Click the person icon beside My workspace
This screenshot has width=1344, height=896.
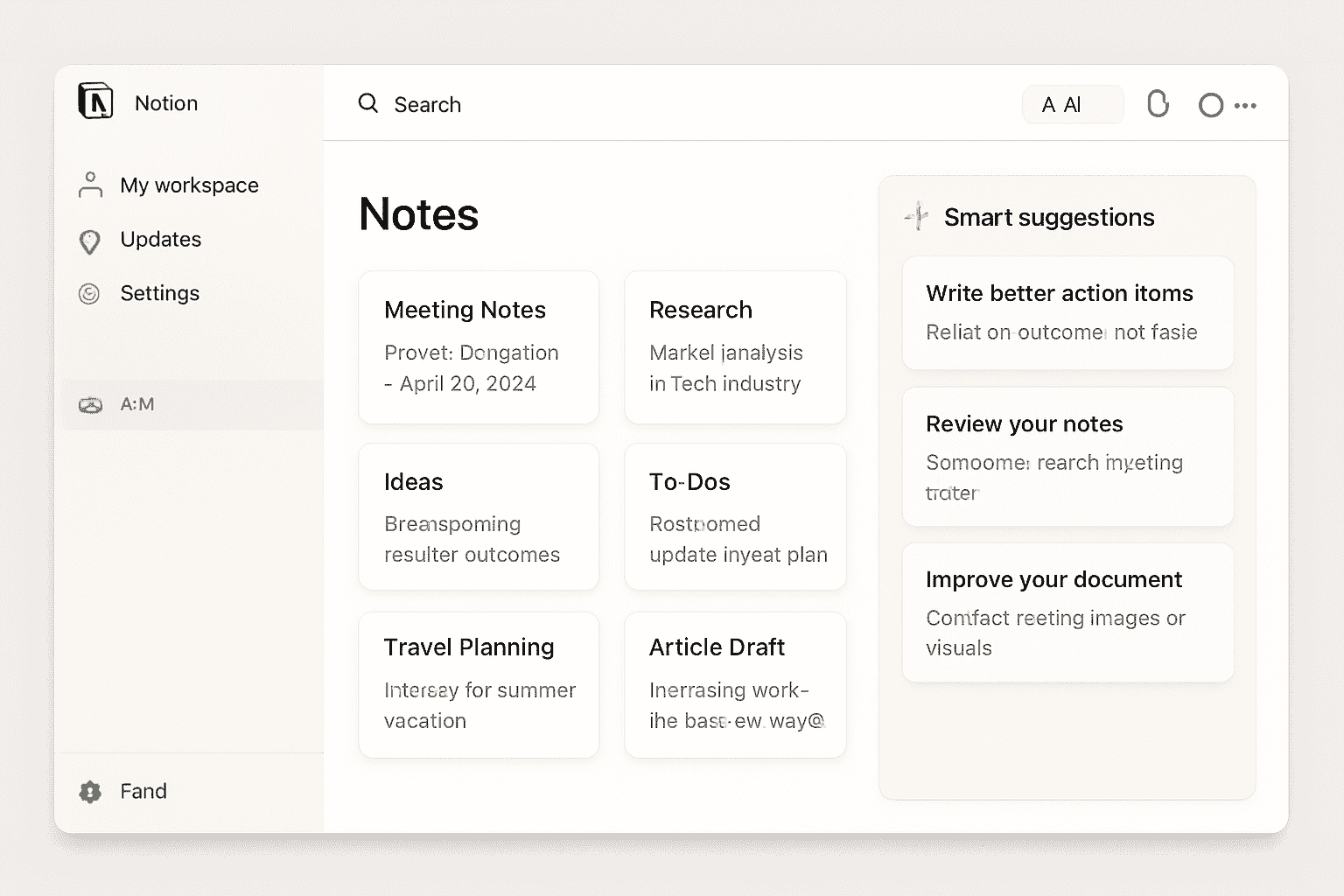click(90, 185)
